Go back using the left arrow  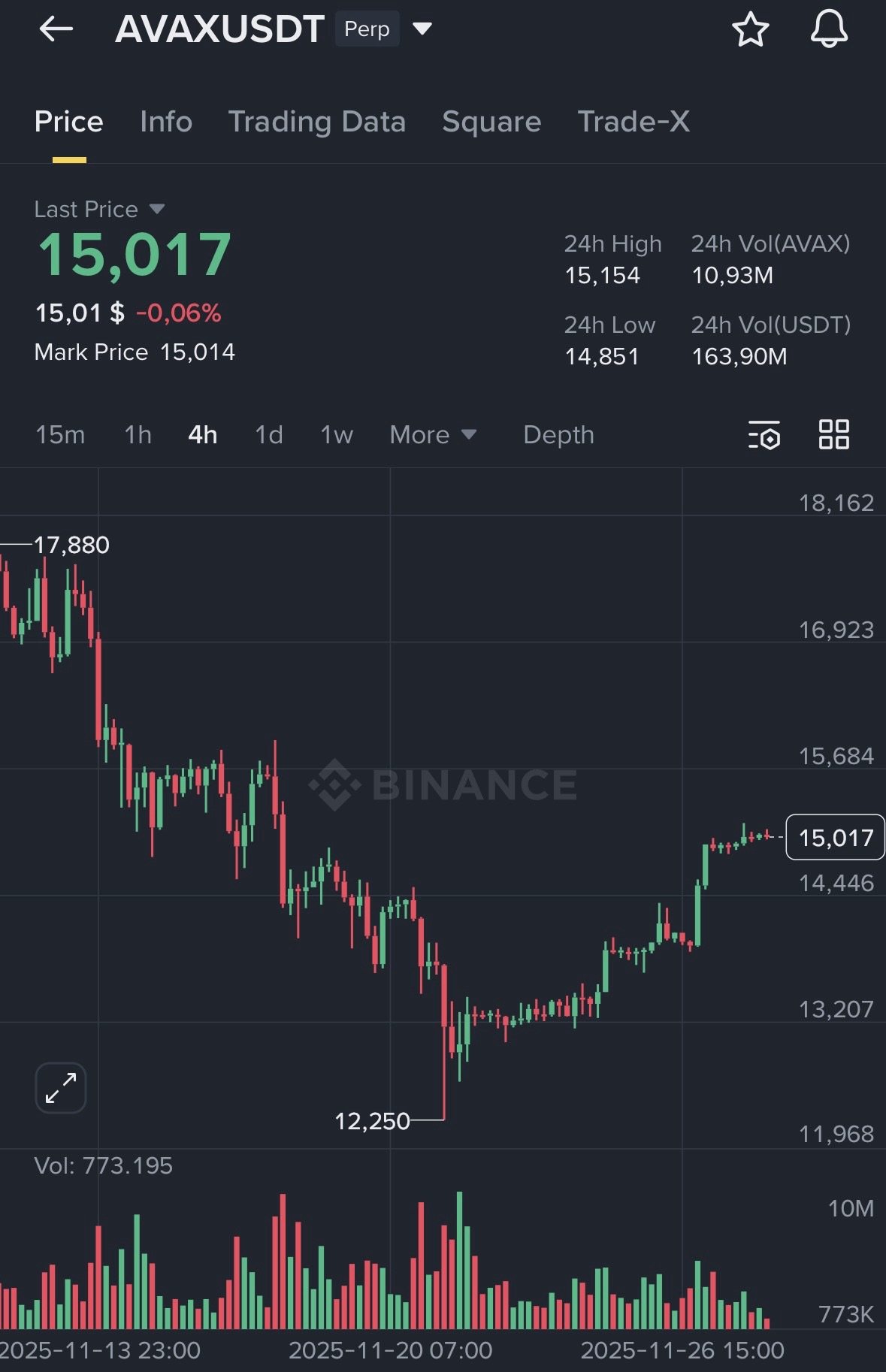56,29
